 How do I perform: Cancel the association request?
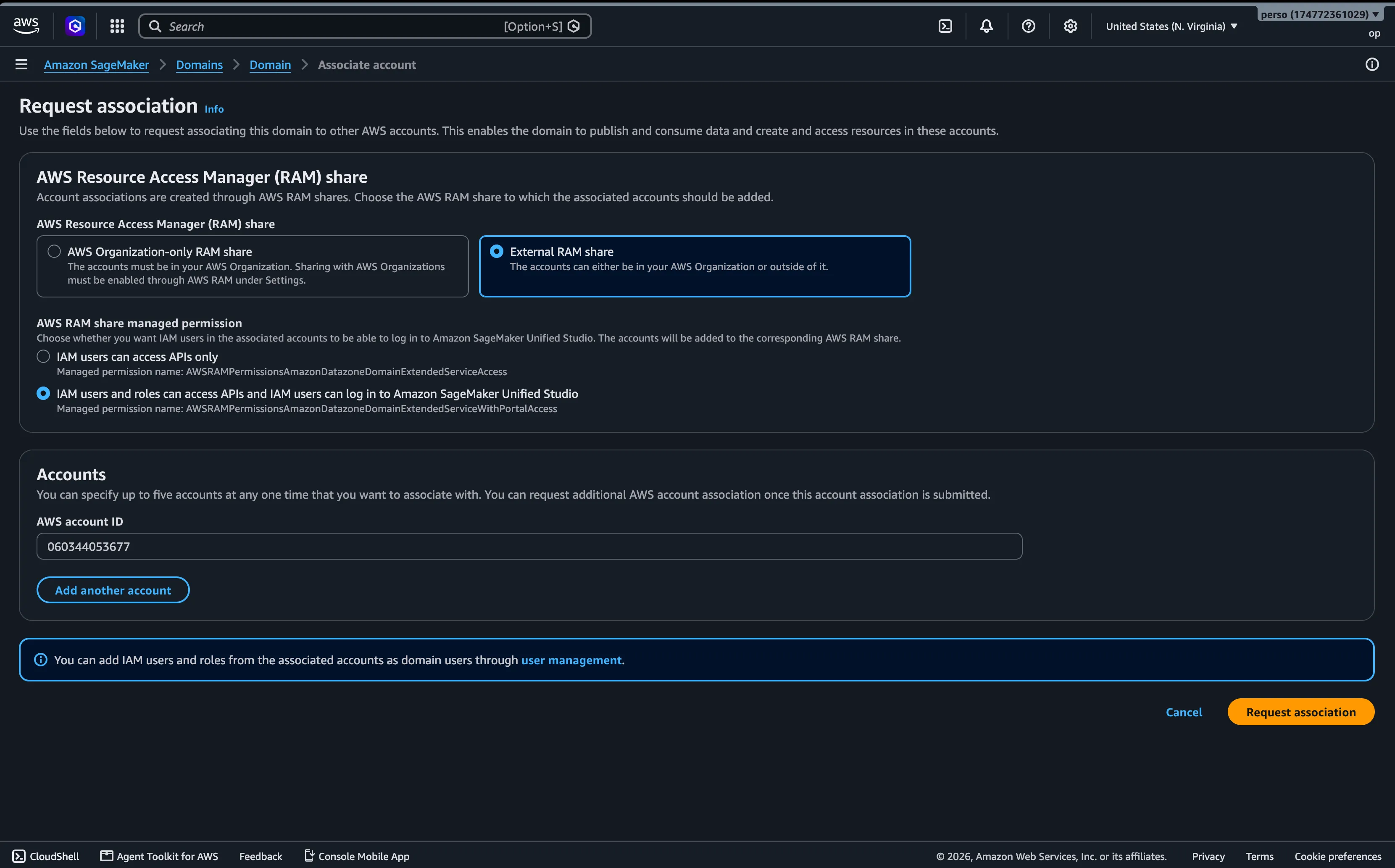pos(1184,712)
